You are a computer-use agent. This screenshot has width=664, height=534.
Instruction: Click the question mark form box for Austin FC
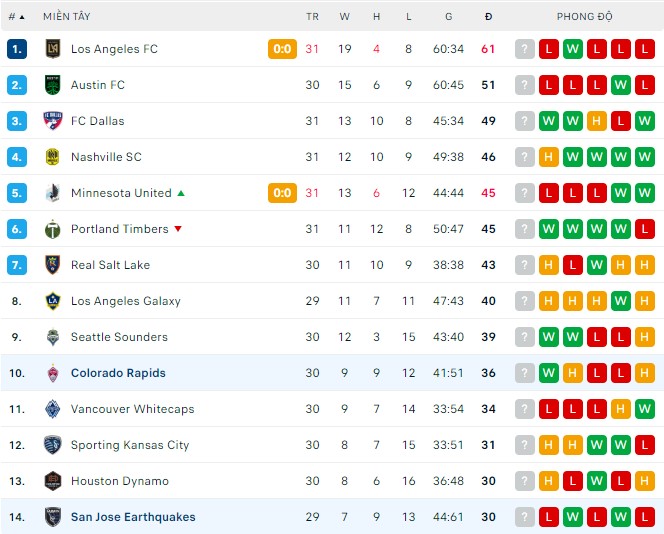pyautogui.click(x=525, y=85)
